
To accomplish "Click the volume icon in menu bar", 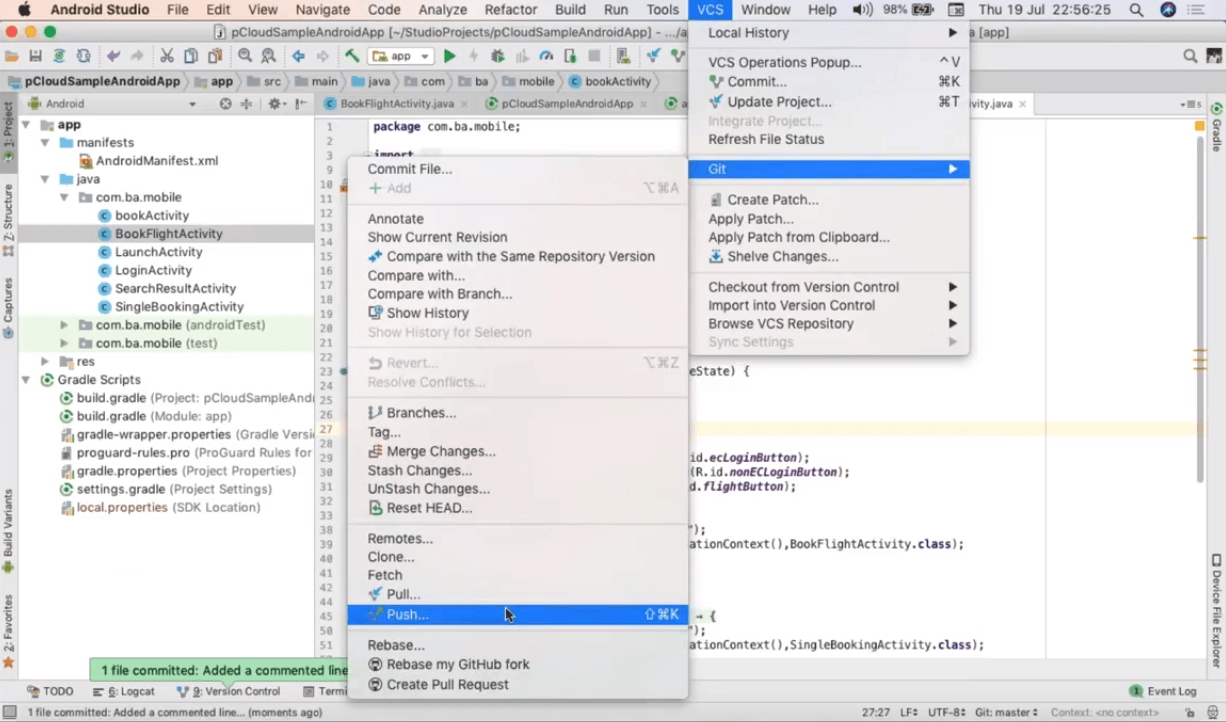I will pyautogui.click(x=862, y=10).
